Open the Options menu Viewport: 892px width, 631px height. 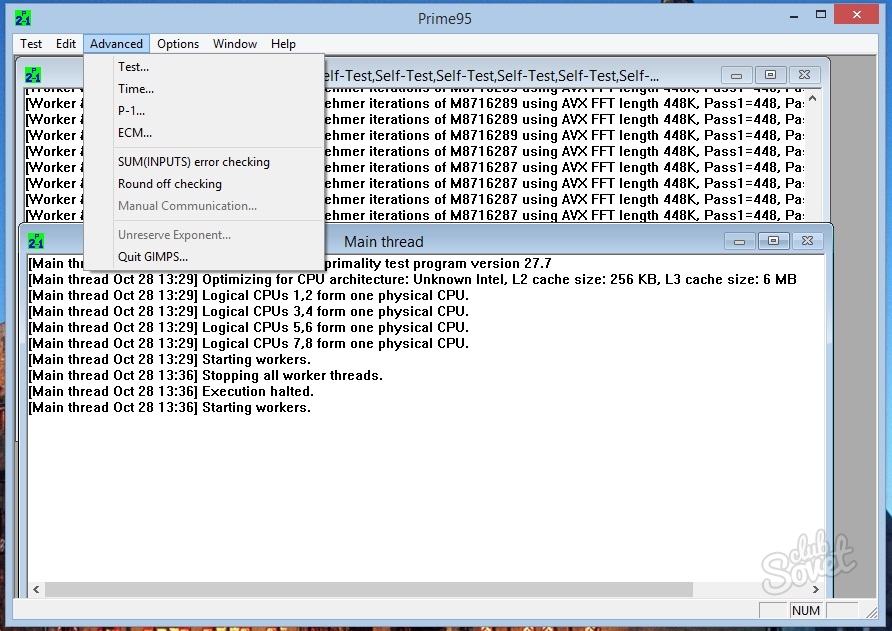pyautogui.click(x=178, y=44)
